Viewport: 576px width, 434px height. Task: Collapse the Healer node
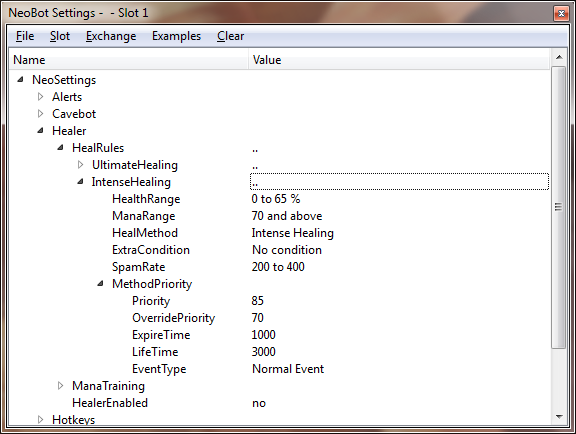coord(40,130)
